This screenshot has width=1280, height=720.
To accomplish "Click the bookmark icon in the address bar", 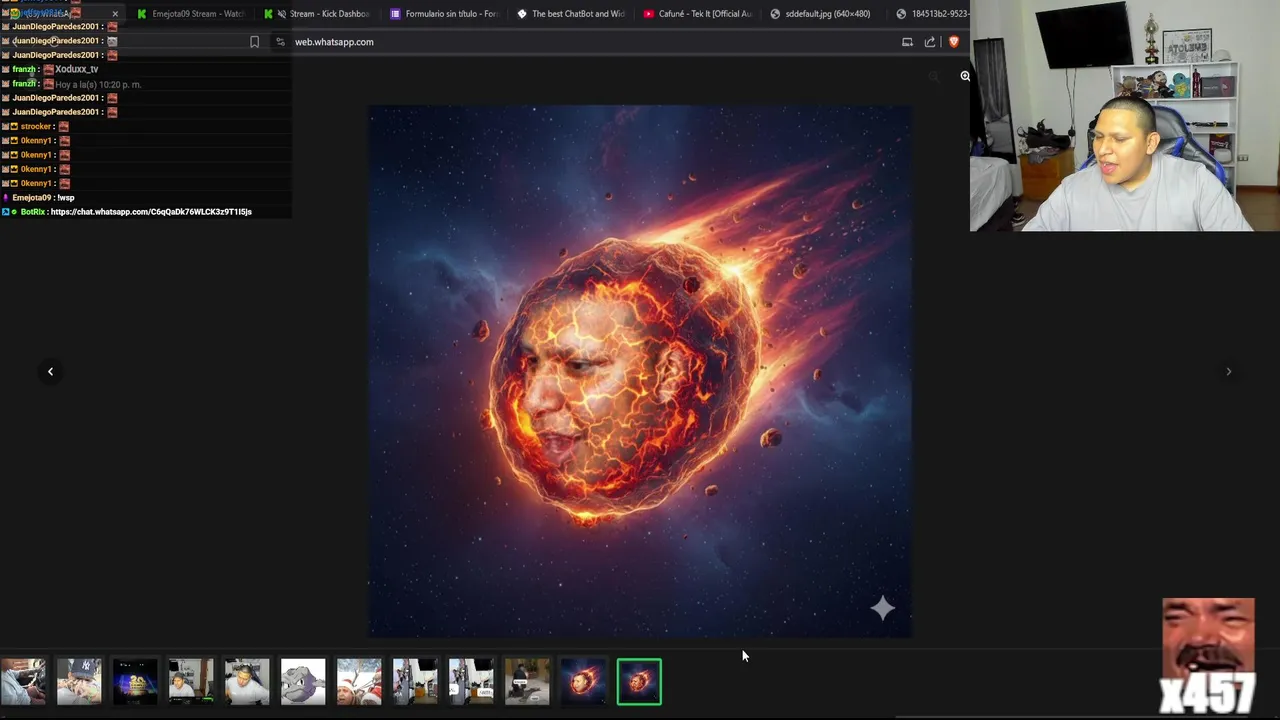I will [x=254, y=42].
